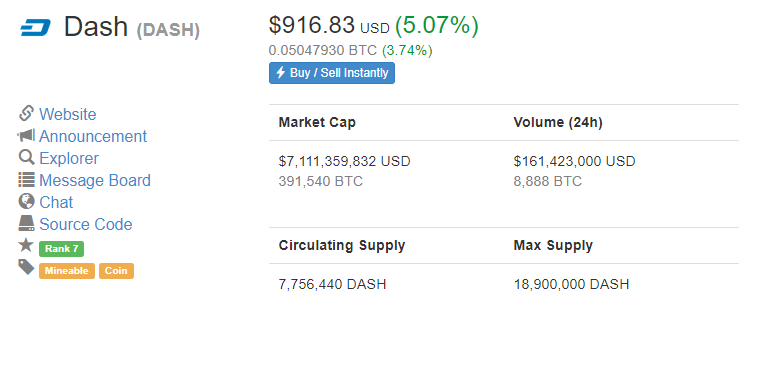Click the megaphone icon beside Announcement
Image resolution: width=781 pixels, height=368 pixels.
(26, 135)
